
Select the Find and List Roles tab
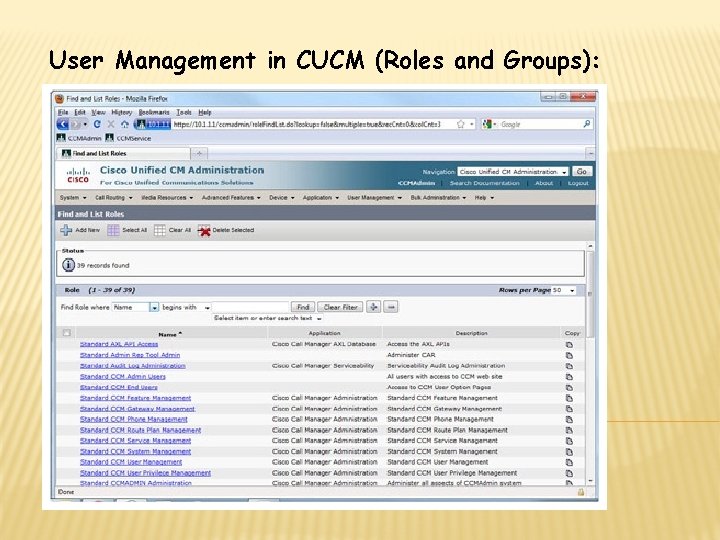[x=123, y=153]
